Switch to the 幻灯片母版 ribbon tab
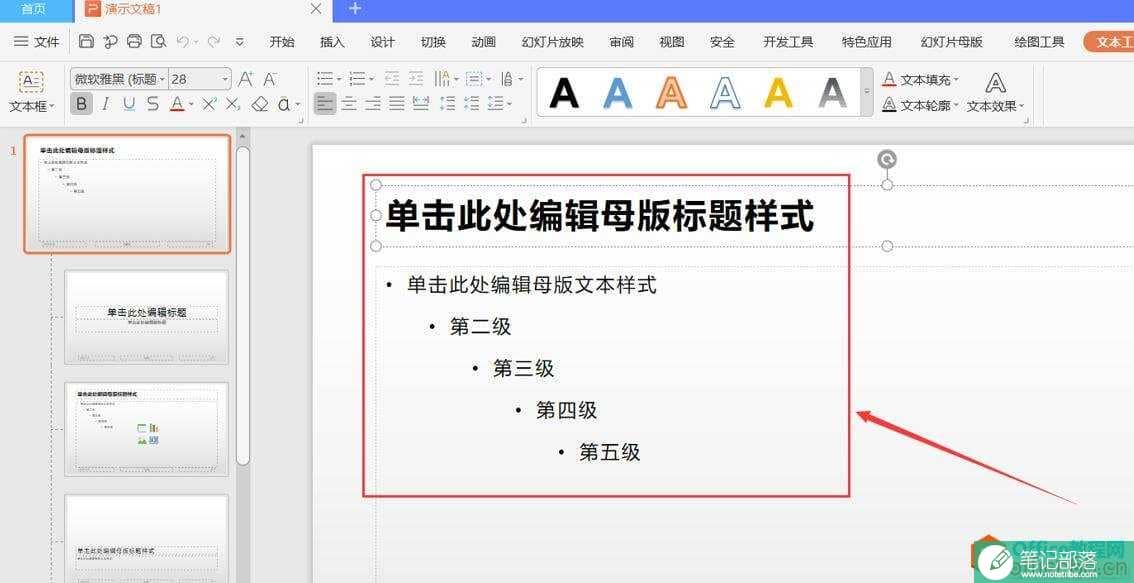Screen dimensions: 1134x583 952,42
